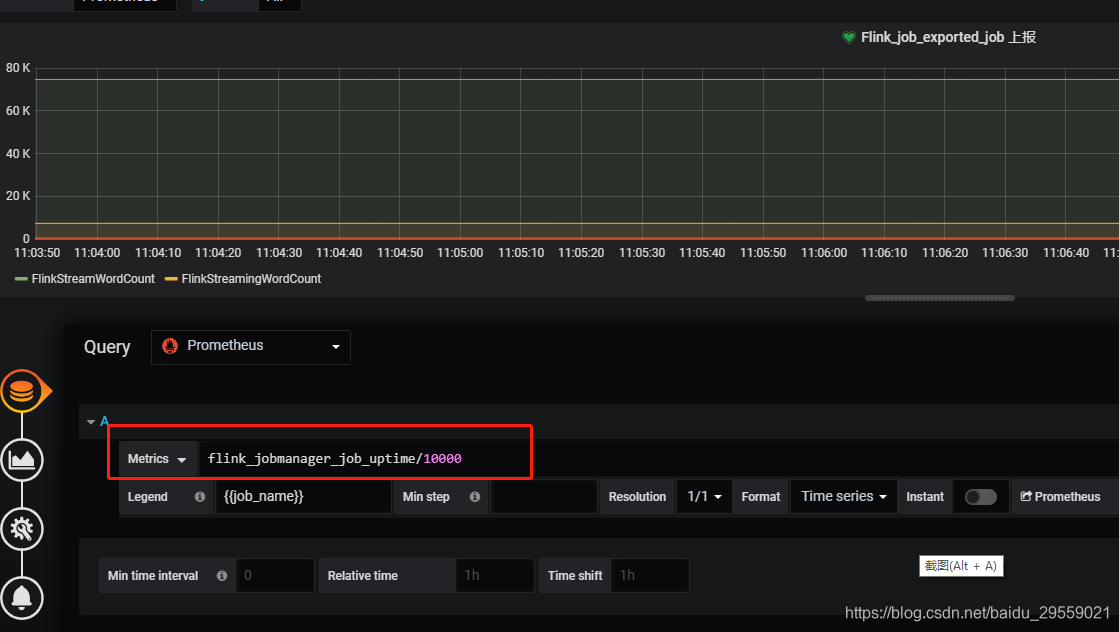
Task: Click the info icon next to Legend field
Action: (198, 496)
